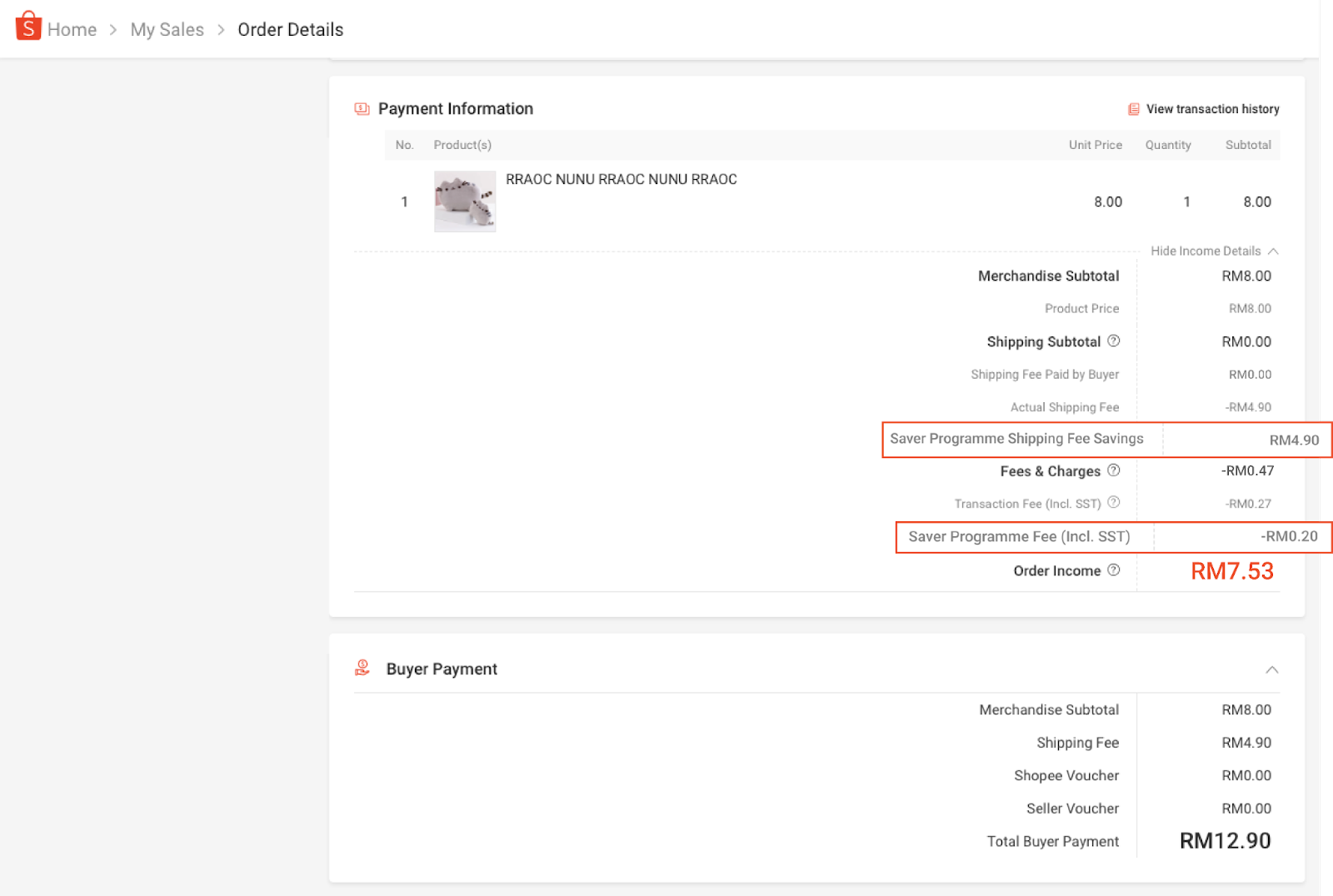The width and height of the screenshot is (1333, 896).
Task: Click the Buyer Payment coin icon
Action: click(362, 667)
